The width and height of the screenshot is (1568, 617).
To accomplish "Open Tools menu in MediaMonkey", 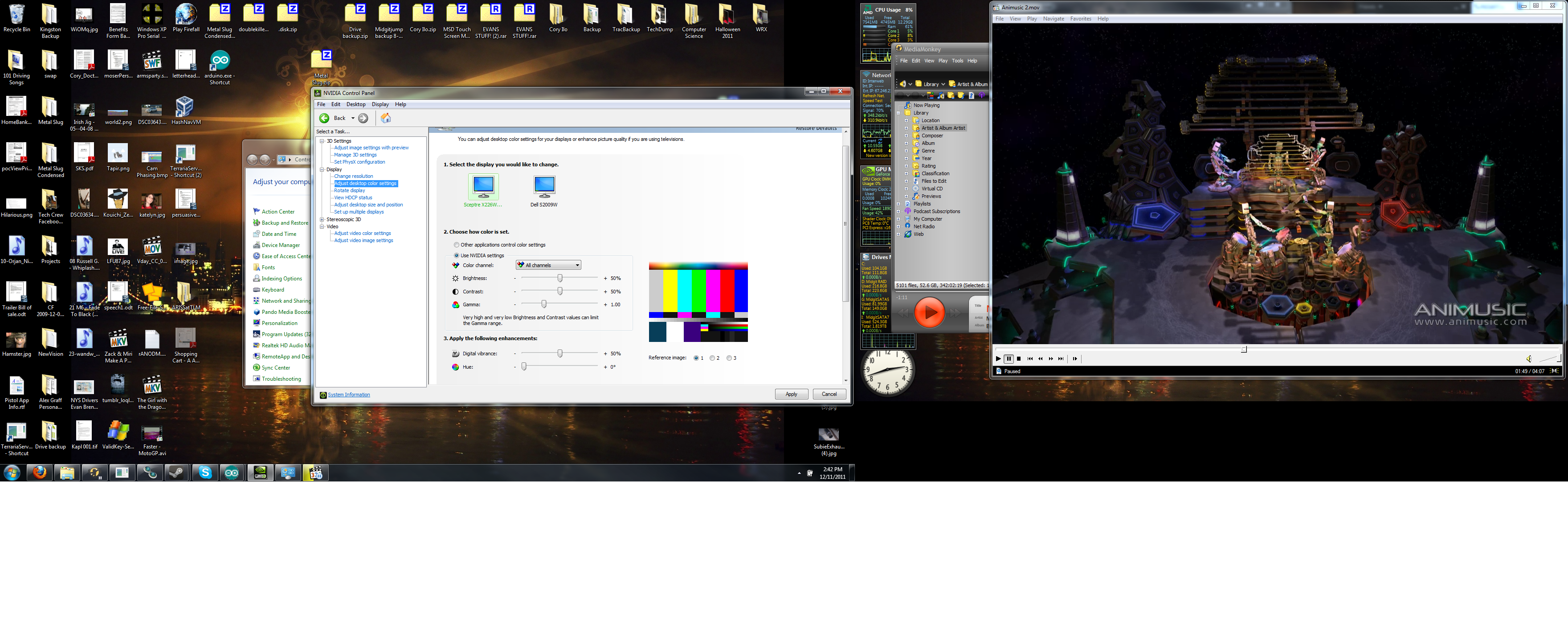I will click(x=957, y=61).
